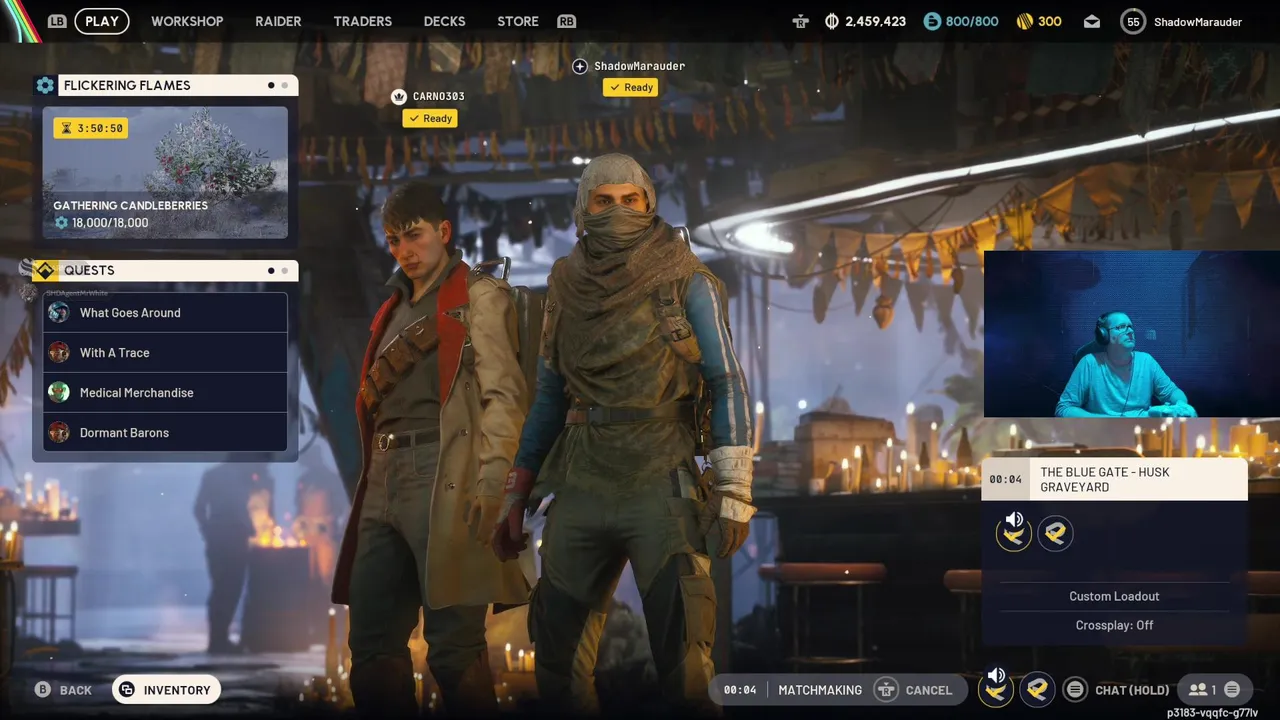This screenshot has width=1280, height=720.
Task: Click the blue token icon beside 800/800
Action: click(x=932, y=21)
